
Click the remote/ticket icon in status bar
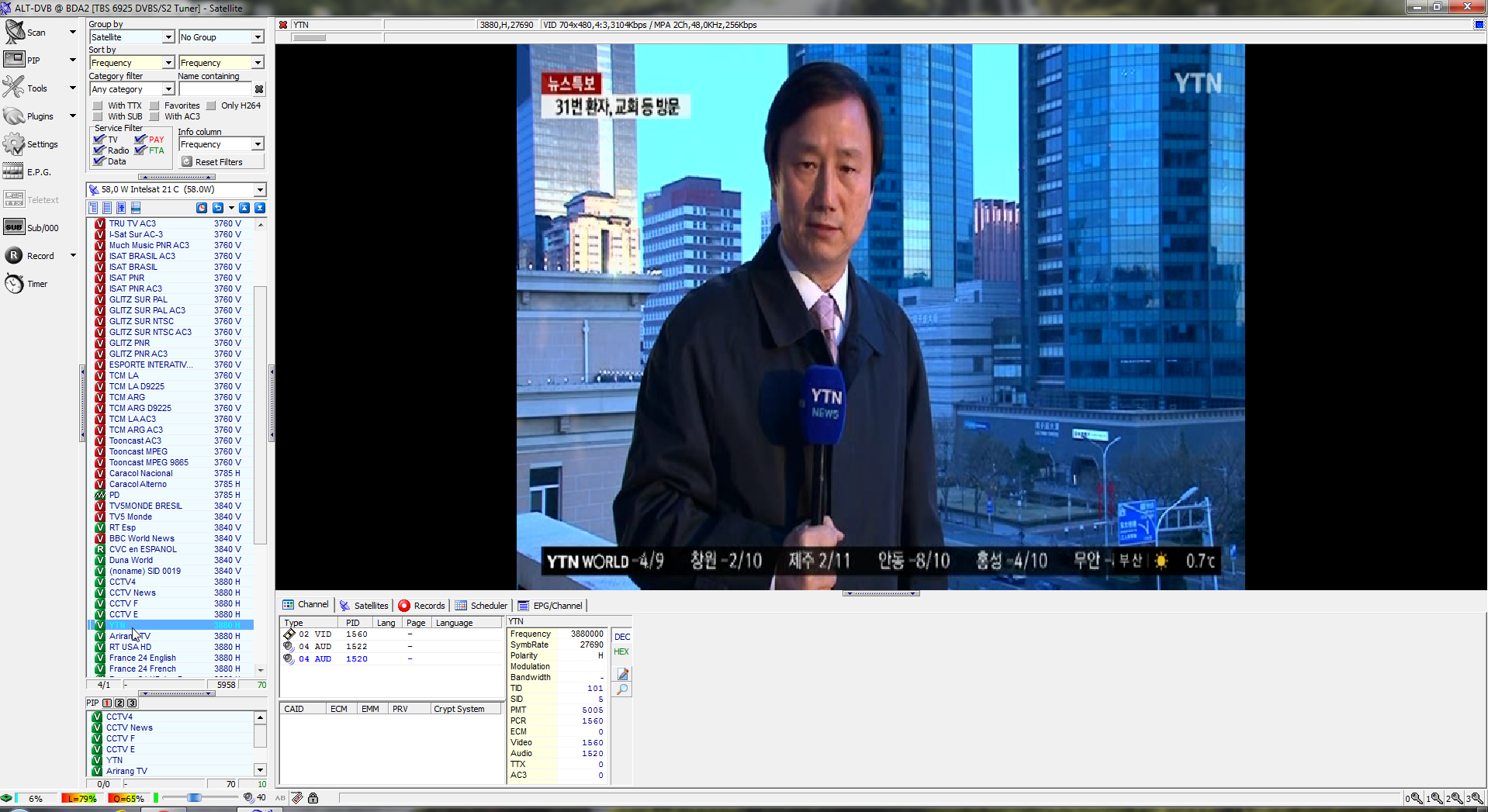coord(296,797)
